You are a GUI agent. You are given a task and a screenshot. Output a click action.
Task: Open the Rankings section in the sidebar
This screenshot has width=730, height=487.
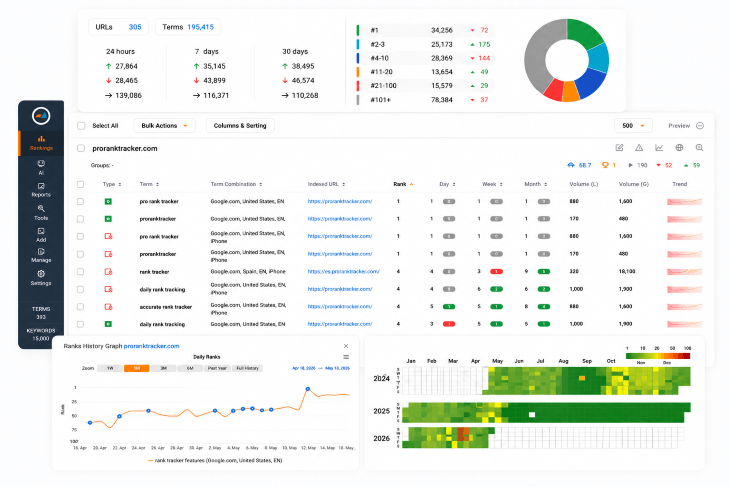41,143
